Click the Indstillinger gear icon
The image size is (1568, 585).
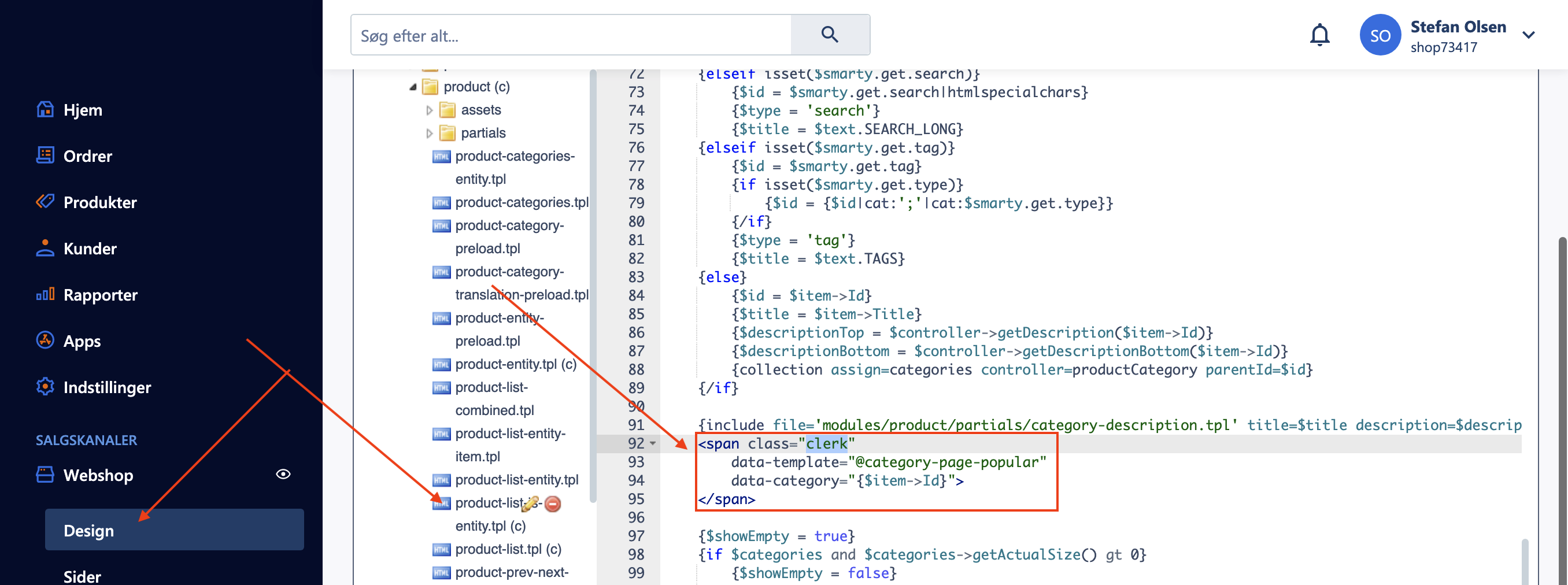pyautogui.click(x=45, y=387)
